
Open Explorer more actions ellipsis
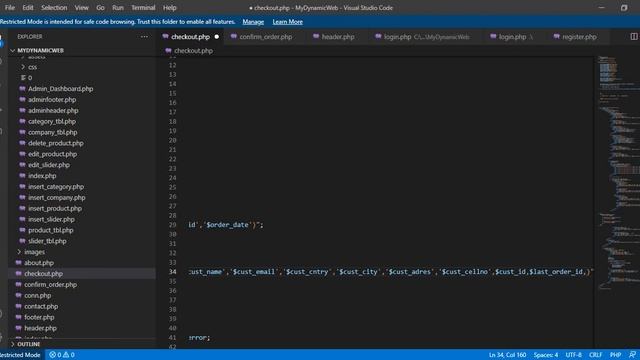144,37
